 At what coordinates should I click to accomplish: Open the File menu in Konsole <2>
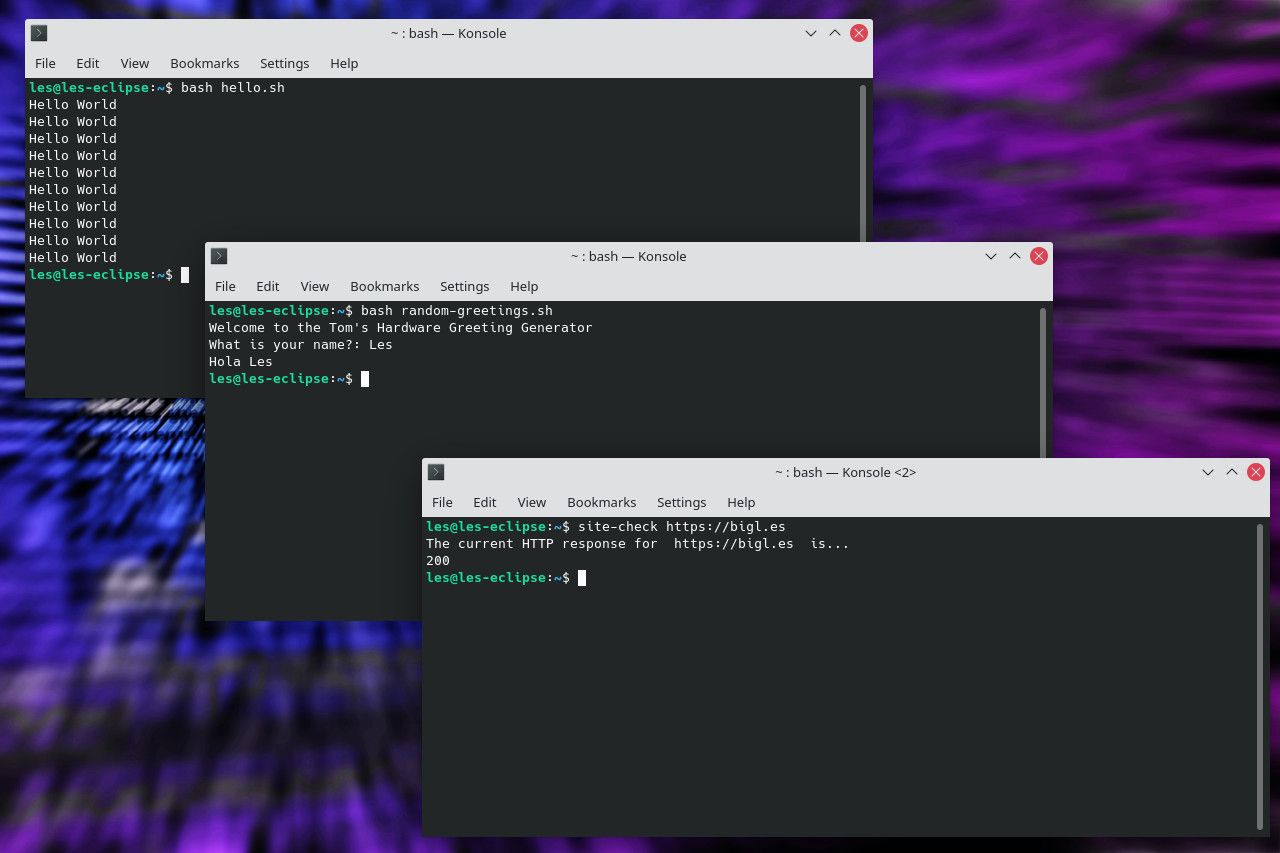coord(442,502)
